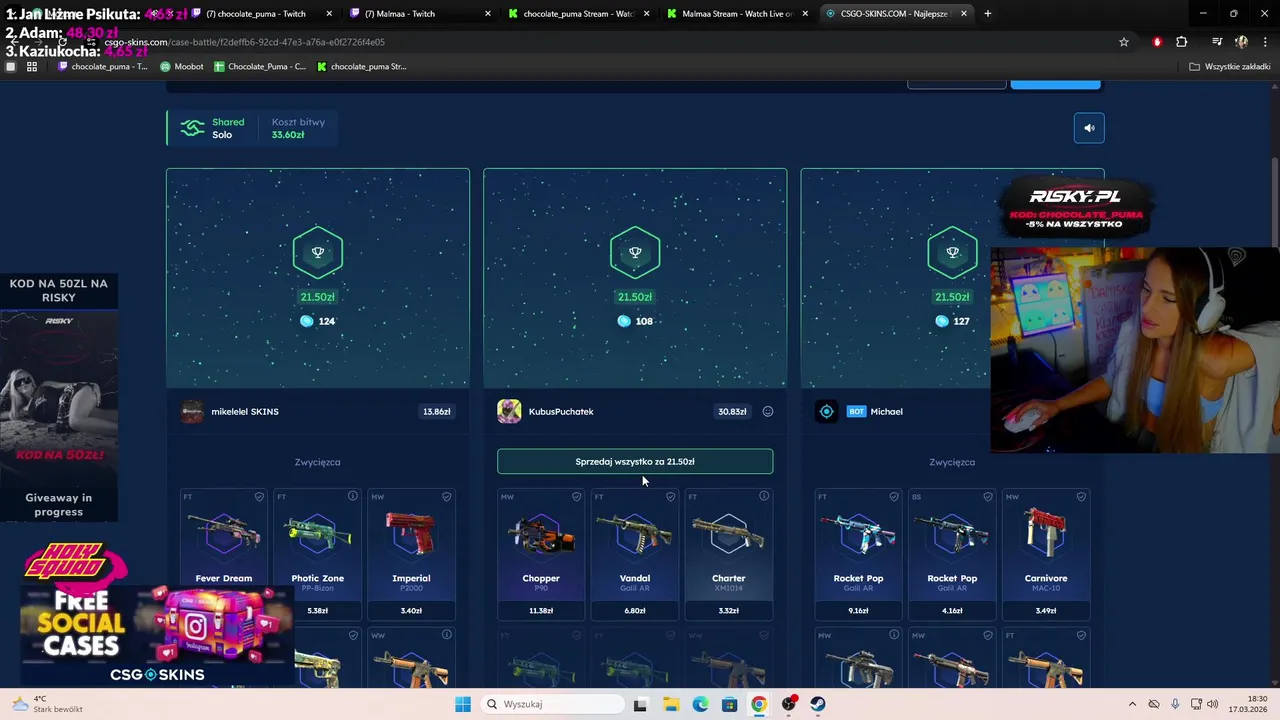Viewport: 1280px width, 720px height.
Task: Bookmark this page with star icon
Action: 1124,42
